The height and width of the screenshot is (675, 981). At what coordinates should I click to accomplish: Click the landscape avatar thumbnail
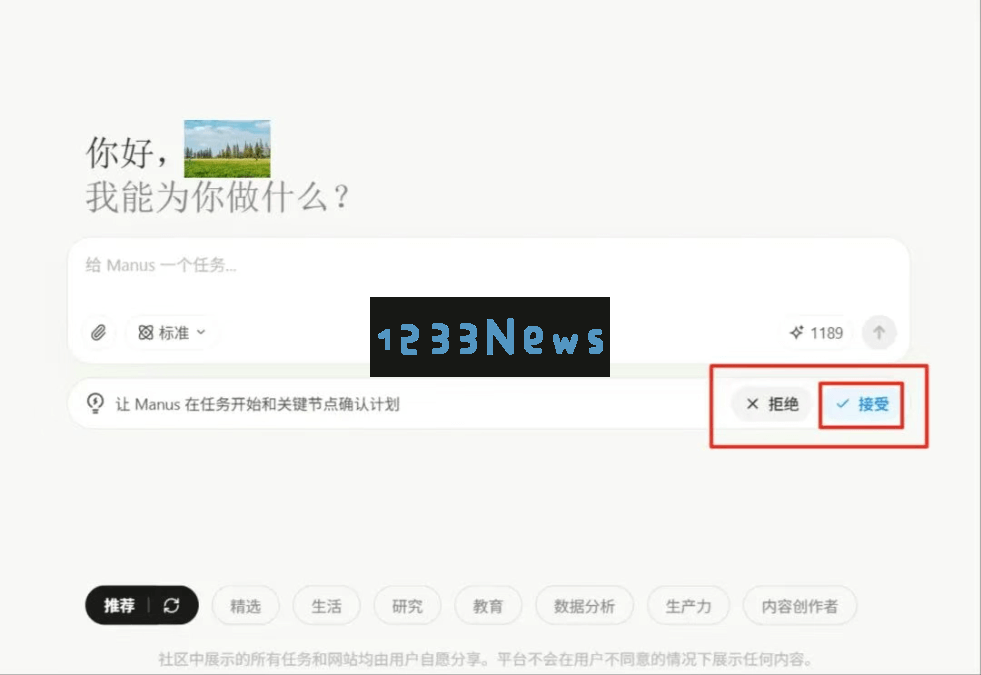point(227,149)
